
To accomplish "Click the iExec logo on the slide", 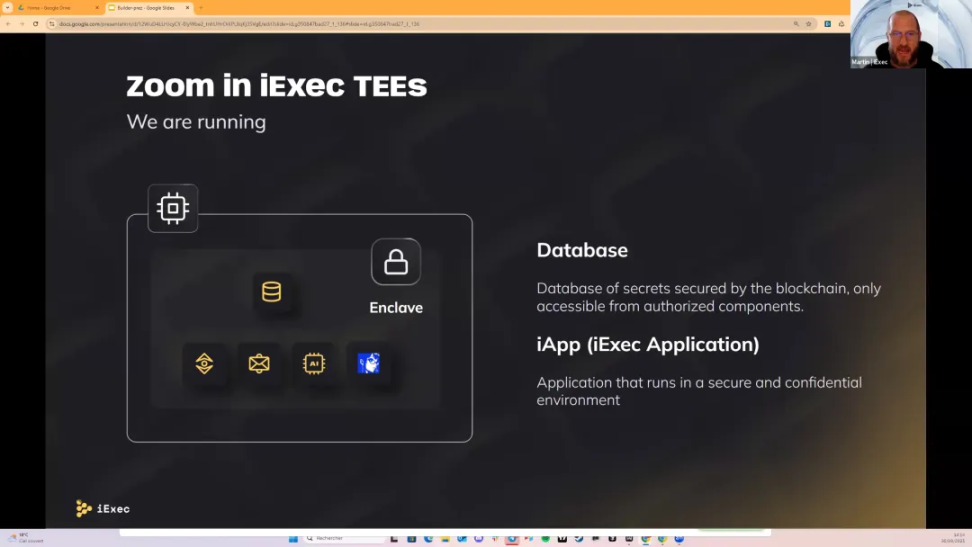I will tap(103, 508).
